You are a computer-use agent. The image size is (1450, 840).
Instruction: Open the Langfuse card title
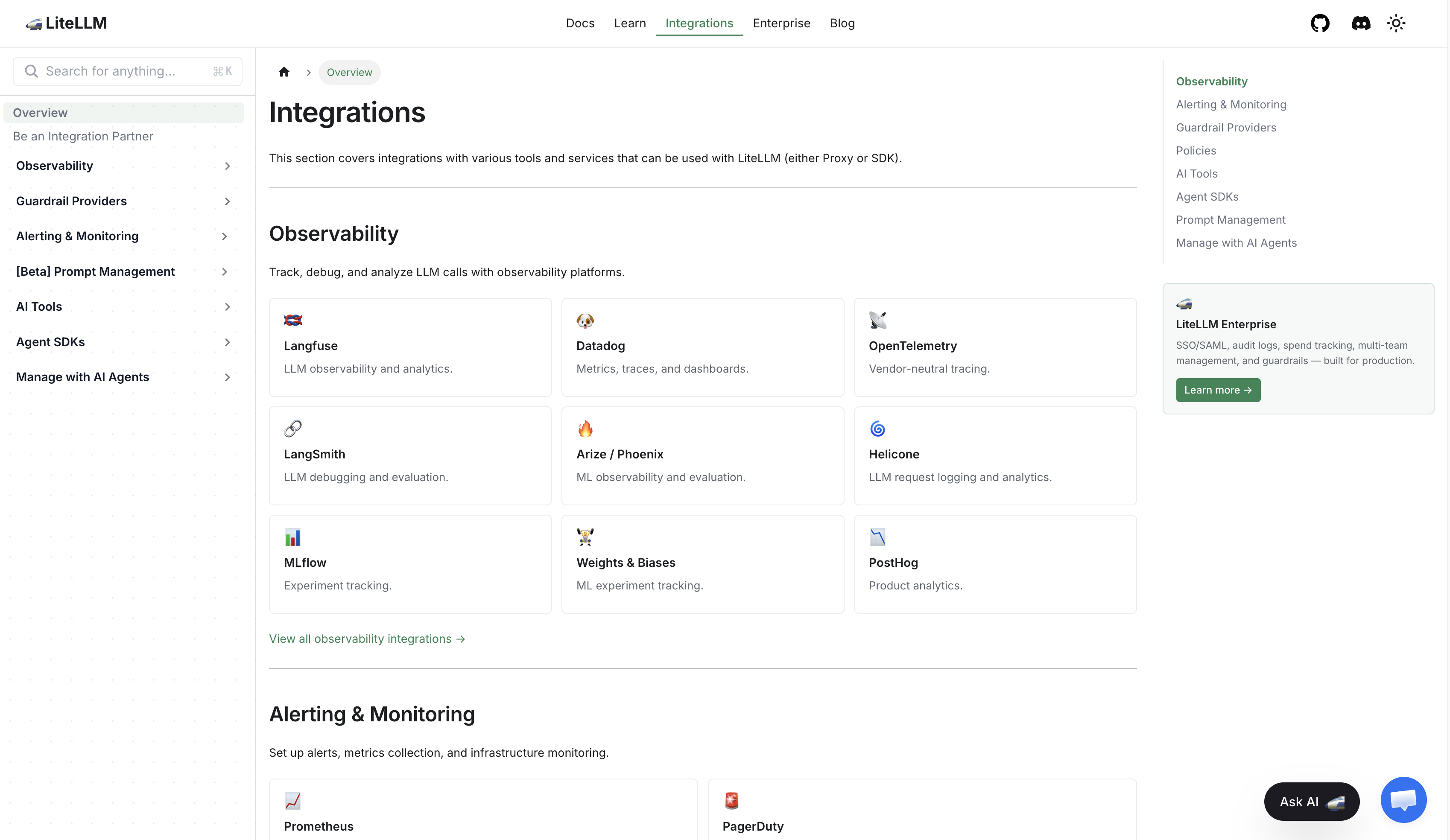click(311, 346)
